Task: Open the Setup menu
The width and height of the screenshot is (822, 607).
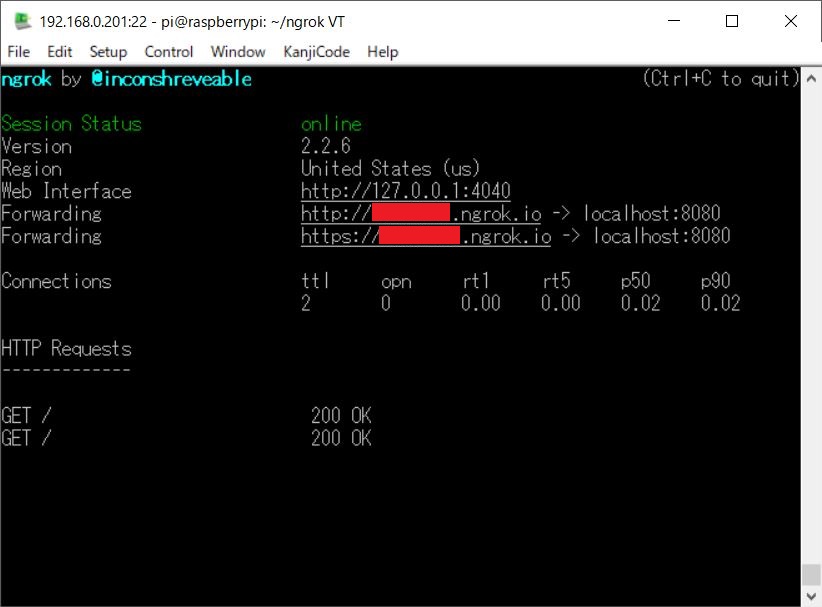Action: [108, 52]
